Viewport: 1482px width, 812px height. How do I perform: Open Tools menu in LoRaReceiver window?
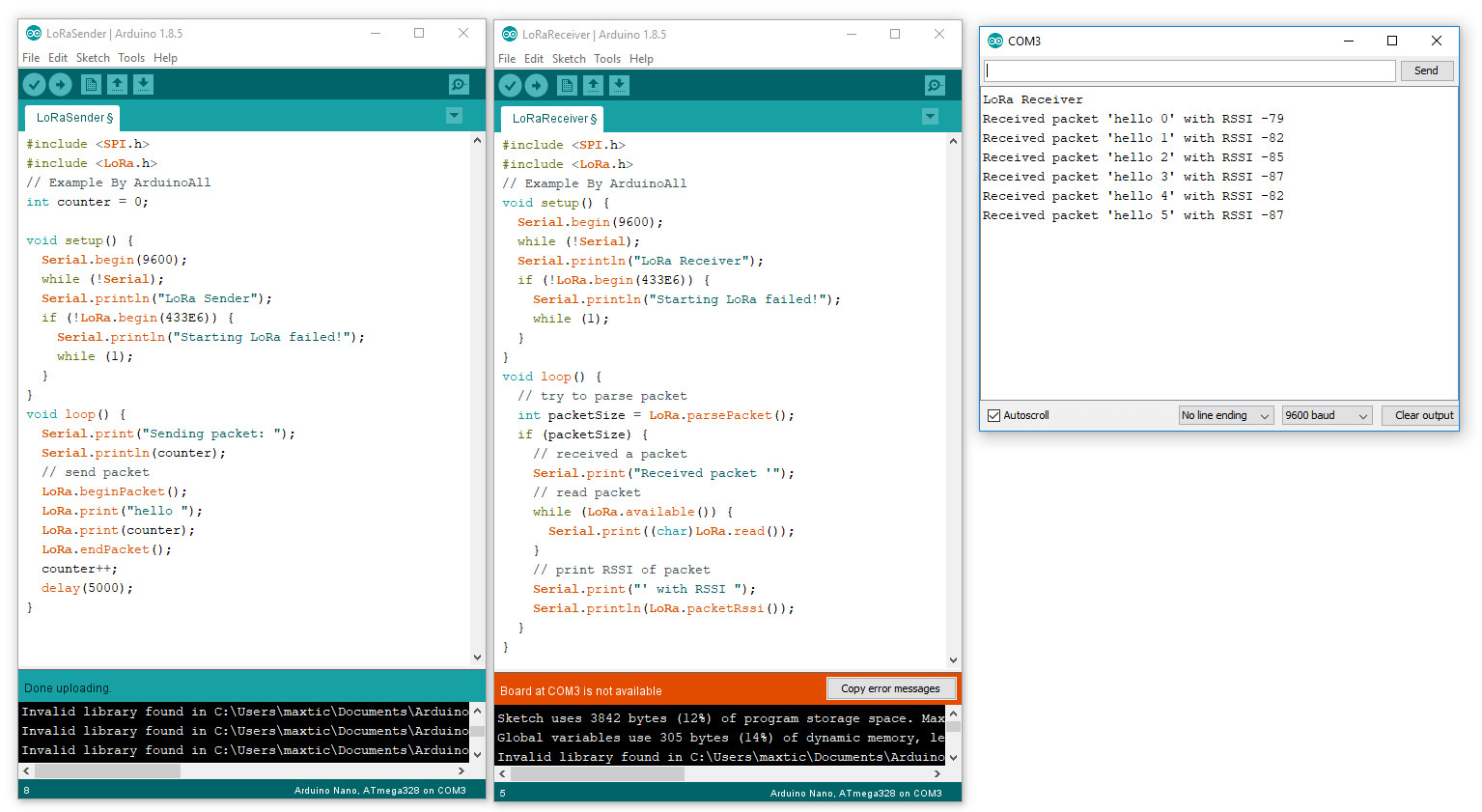[x=607, y=59]
